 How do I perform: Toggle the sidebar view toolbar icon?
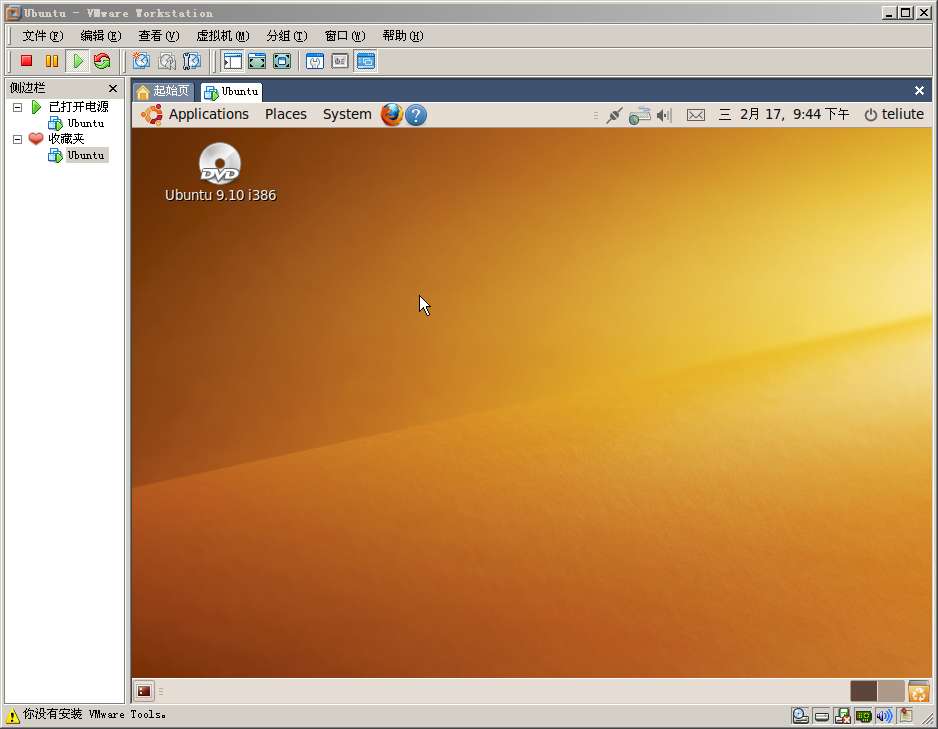[x=232, y=61]
